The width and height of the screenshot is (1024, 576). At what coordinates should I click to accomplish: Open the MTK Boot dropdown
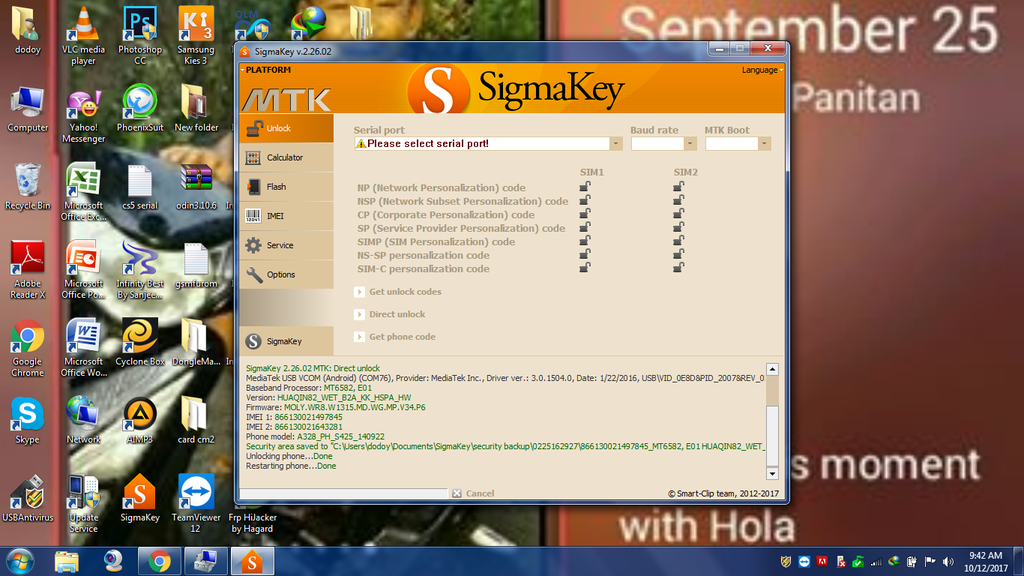pos(737,143)
